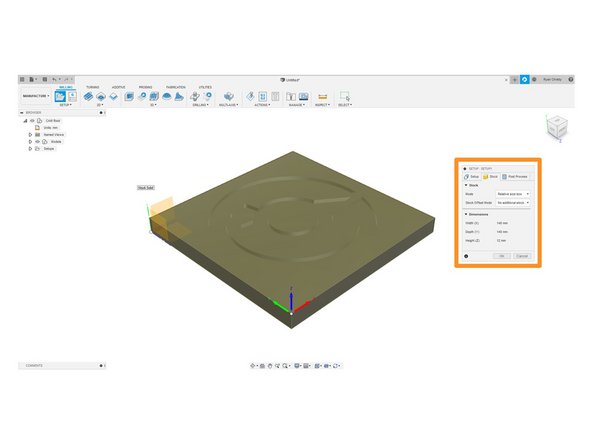Click the Pan hand icon in navigation bar
592x444 pixels.
click(x=270, y=365)
